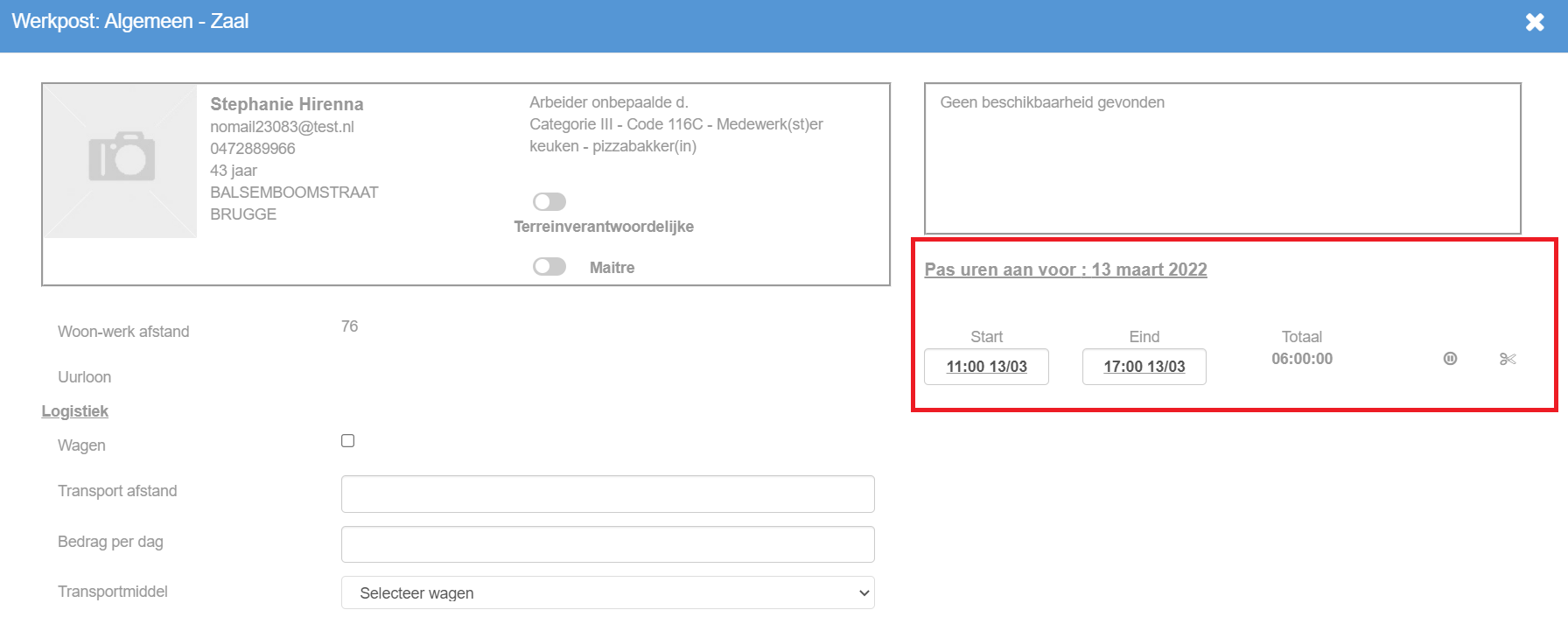The height and width of the screenshot is (617, 1568).
Task: Click the Eind time 17:00 13/03 field
Action: tap(1144, 367)
